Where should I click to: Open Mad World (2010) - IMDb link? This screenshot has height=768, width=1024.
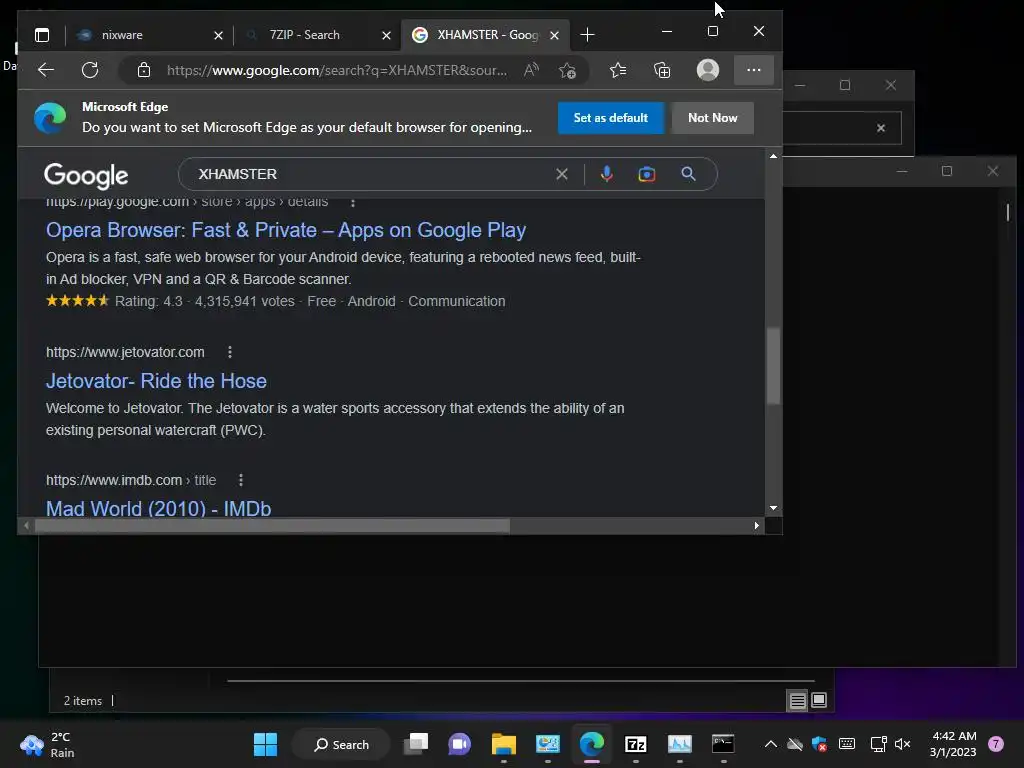point(159,508)
